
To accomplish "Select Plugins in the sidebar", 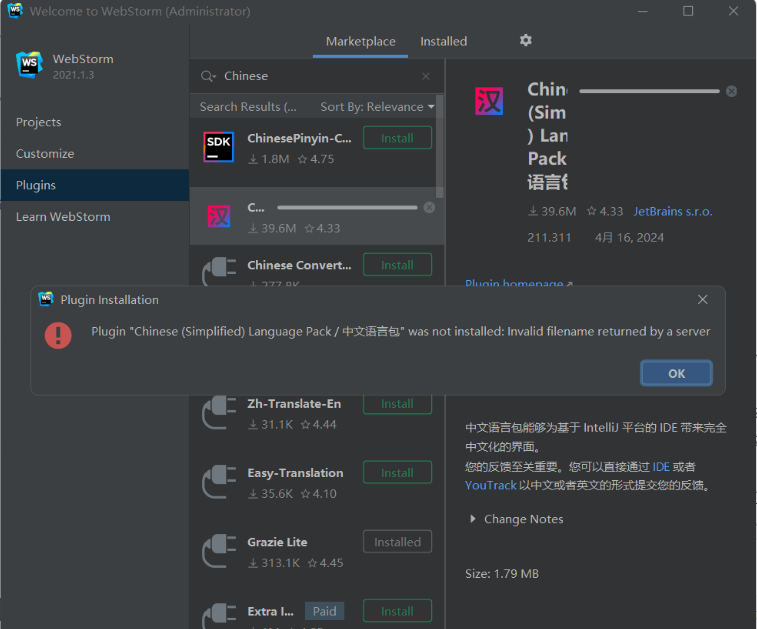I will point(95,185).
